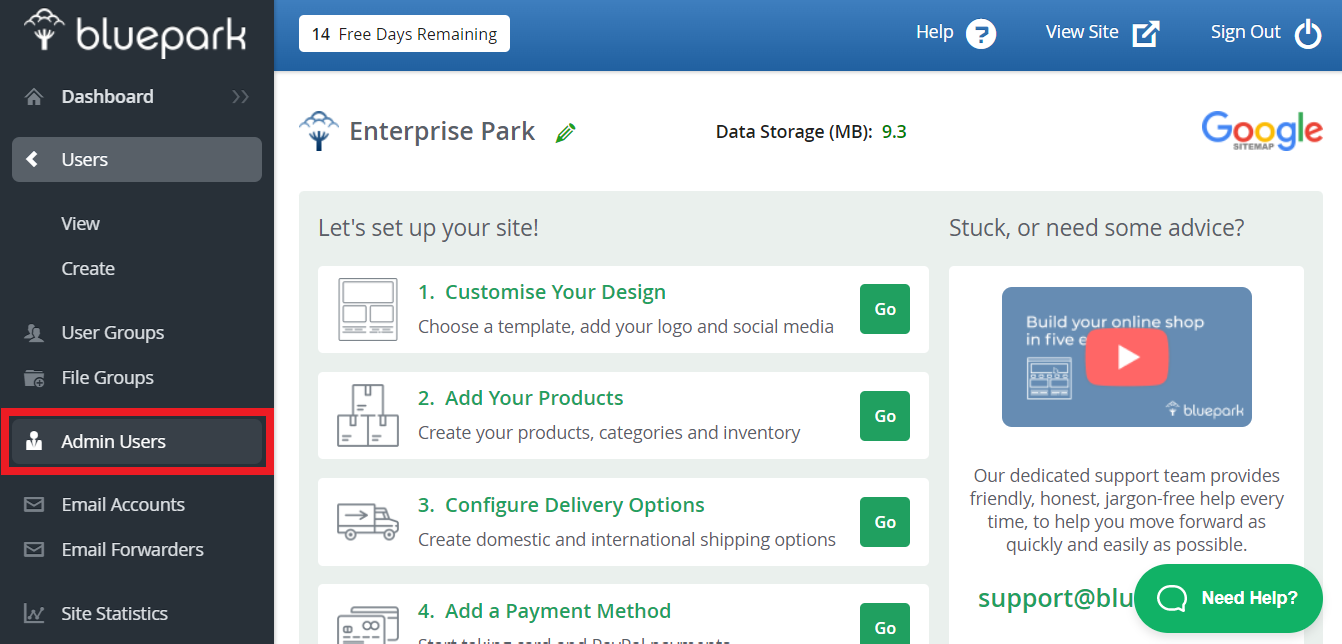Click the Help question mark icon
Screen dimensions: 1342x644
pos(981,34)
